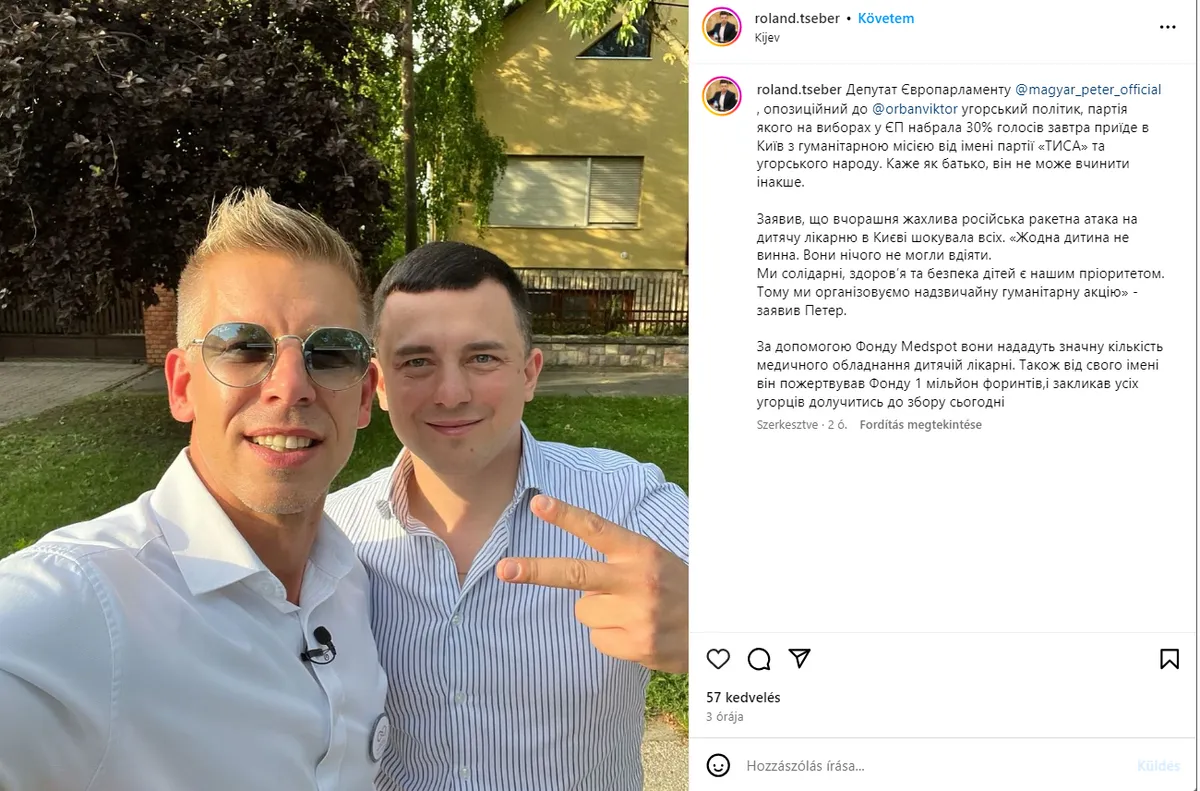Open the caption profile avatar of roland.tseber
The image size is (1200, 791).
pos(721,96)
